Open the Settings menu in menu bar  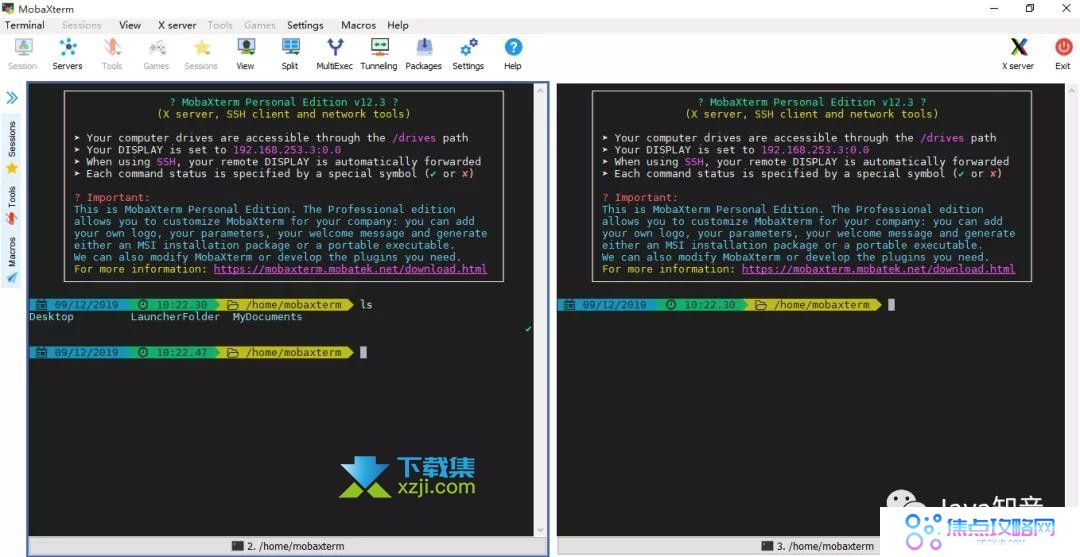point(305,25)
